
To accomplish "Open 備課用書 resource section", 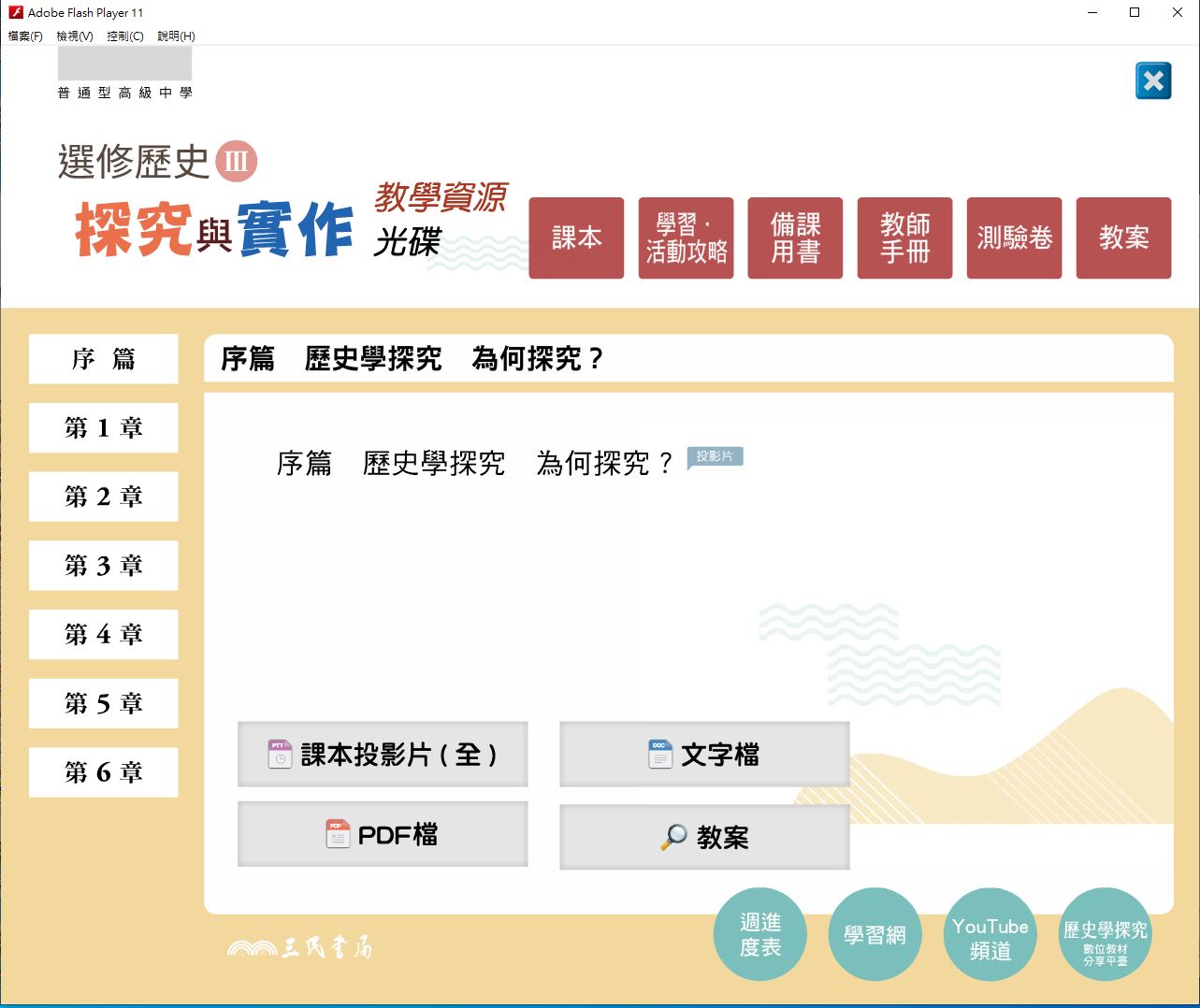I will tap(795, 238).
